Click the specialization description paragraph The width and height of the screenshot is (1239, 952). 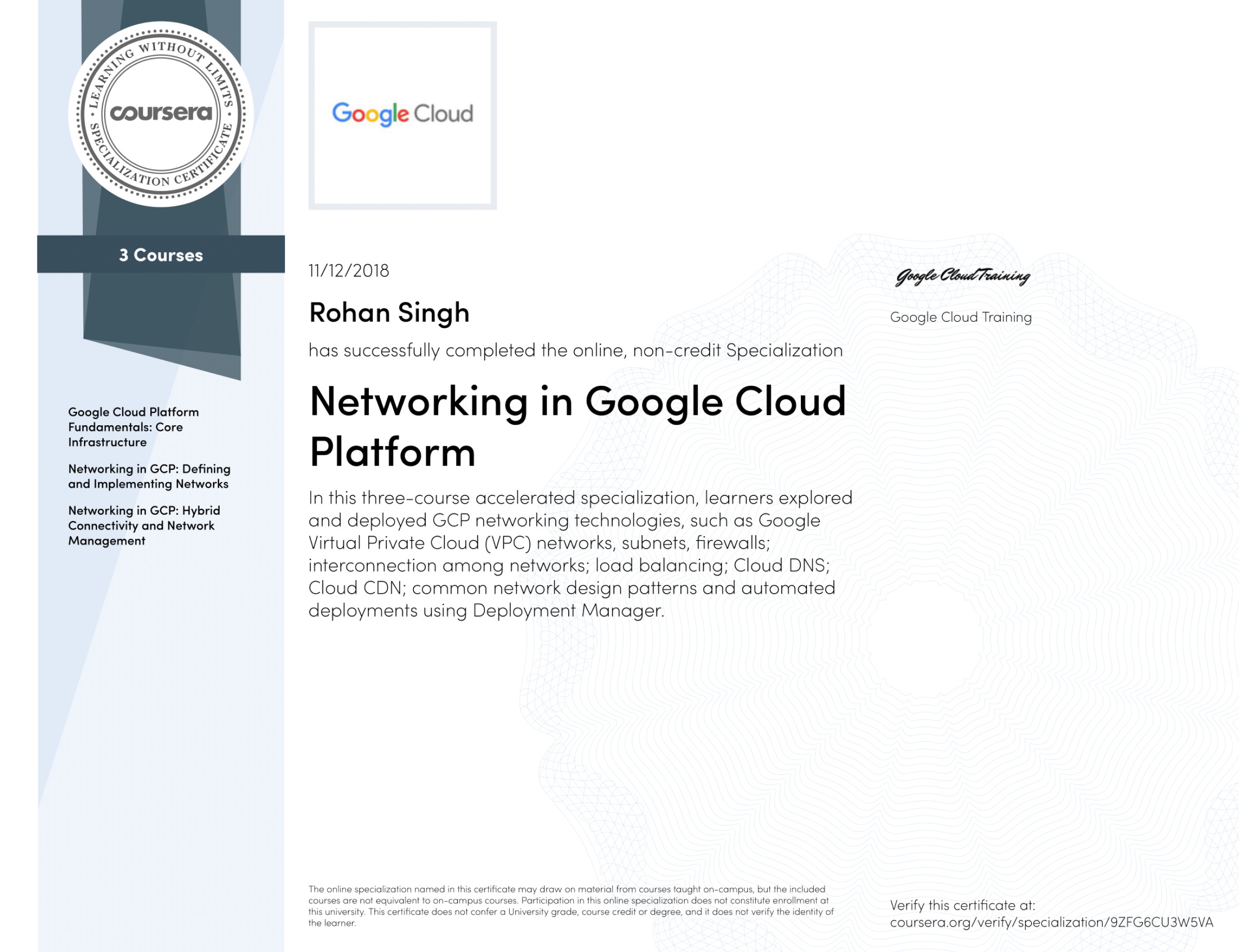point(581,554)
